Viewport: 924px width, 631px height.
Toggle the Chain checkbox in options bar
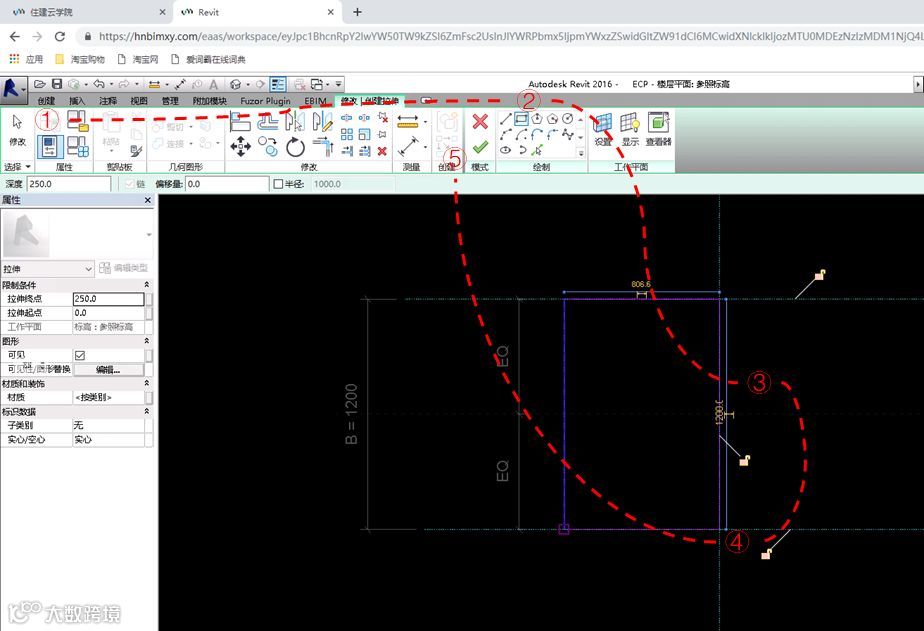click(x=130, y=184)
